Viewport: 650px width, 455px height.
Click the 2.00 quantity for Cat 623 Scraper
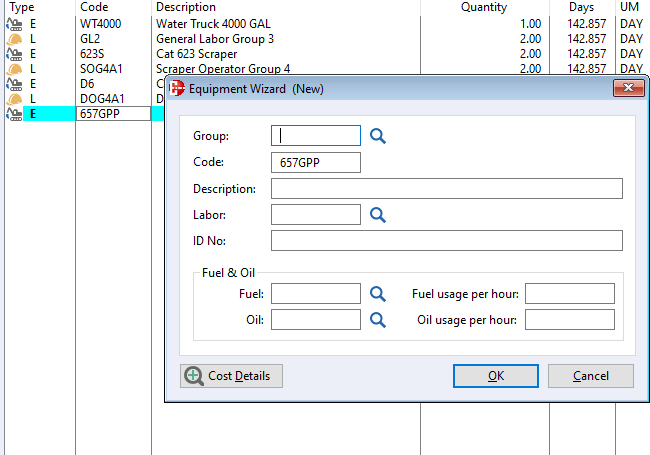click(x=531, y=54)
